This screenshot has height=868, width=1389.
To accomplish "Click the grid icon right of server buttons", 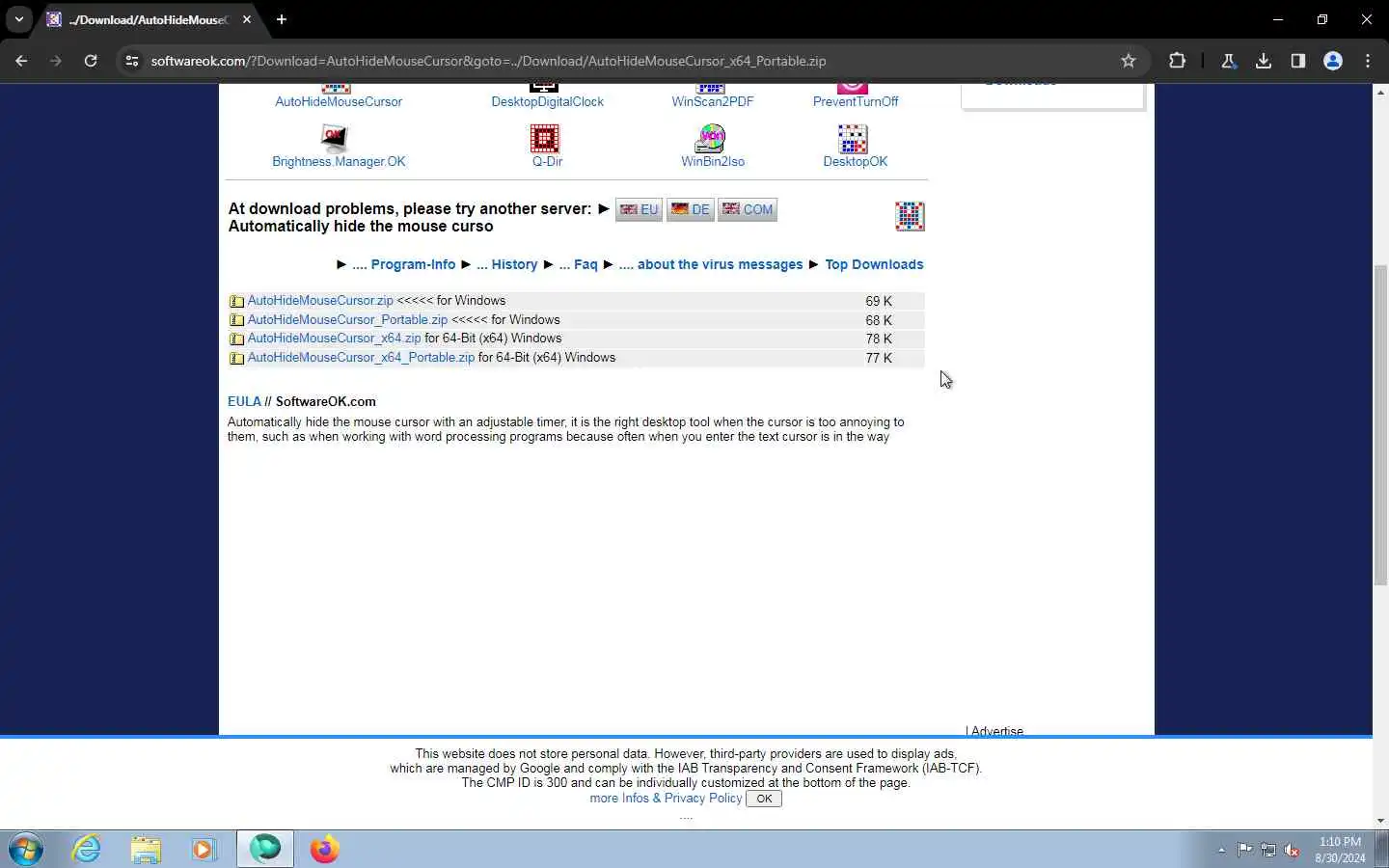I will [910, 216].
